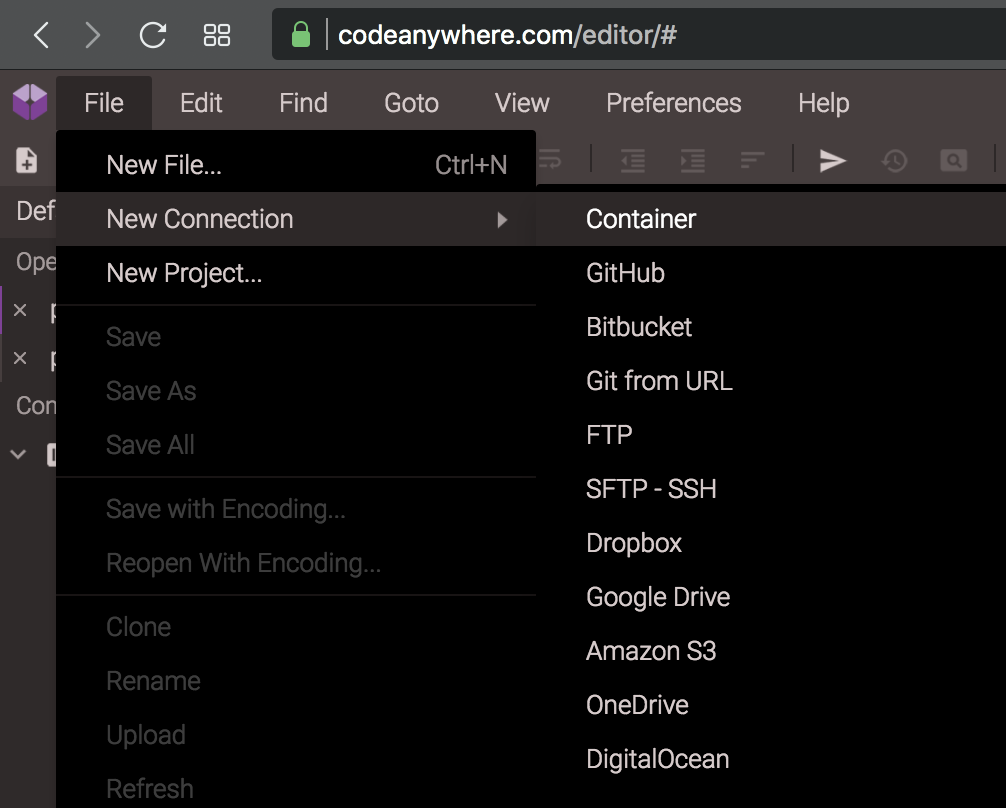Open the Help menu

[824, 103]
